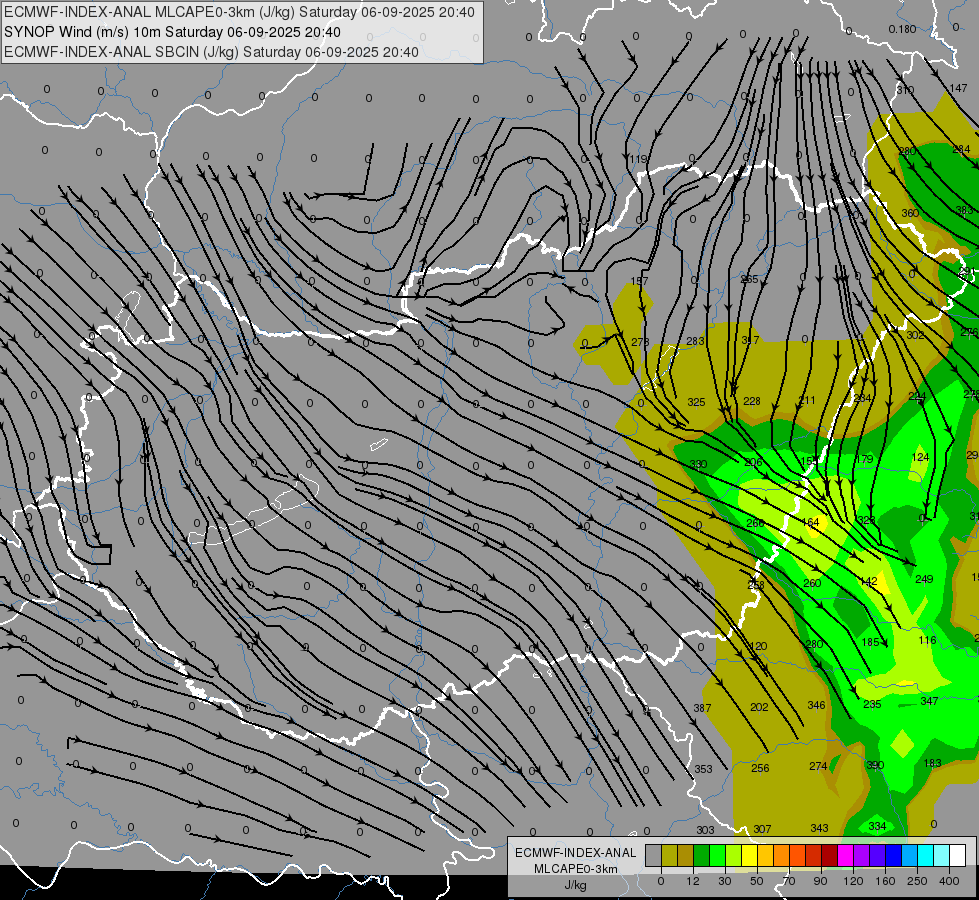Screen dimensions: 979x900
Task: Select the dark green legend swatch
Action: [702, 855]
